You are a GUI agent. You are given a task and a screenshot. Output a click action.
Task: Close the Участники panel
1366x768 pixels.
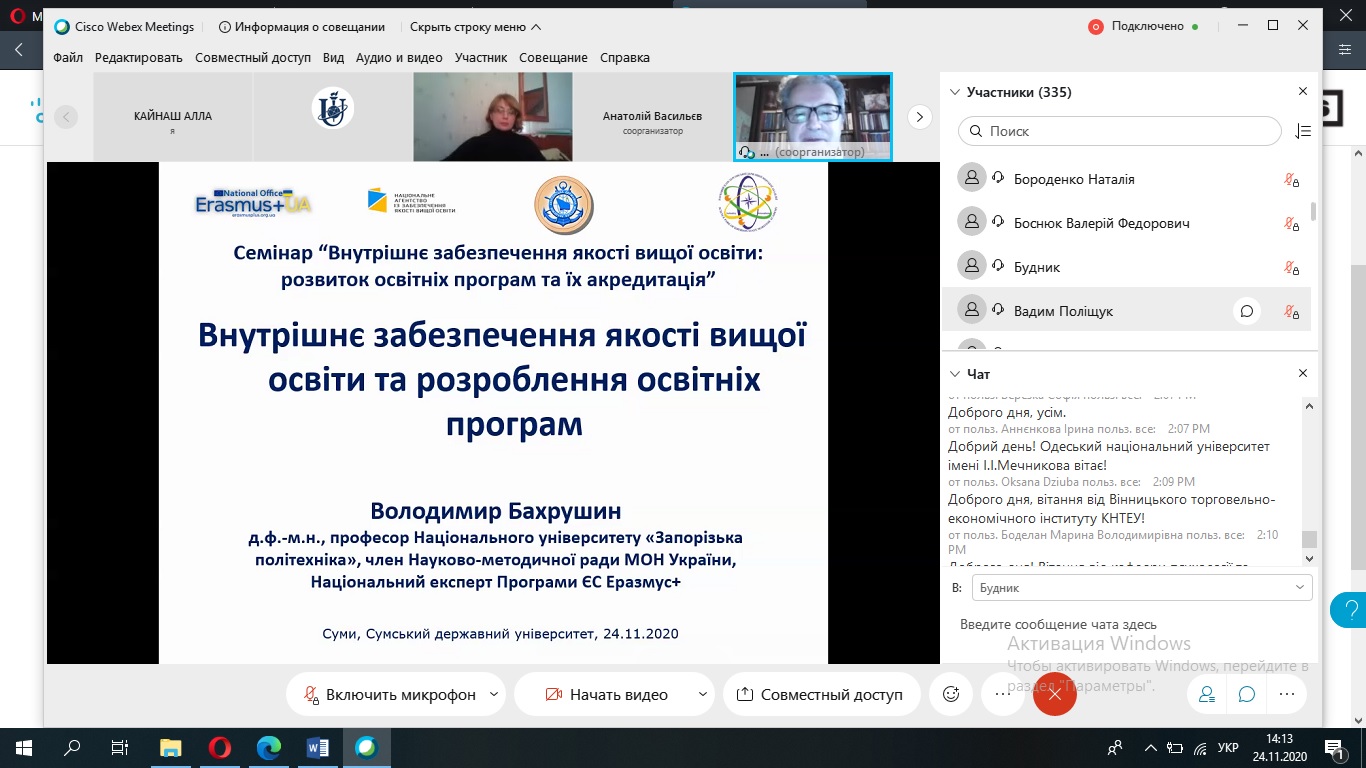click(1303, 92)
